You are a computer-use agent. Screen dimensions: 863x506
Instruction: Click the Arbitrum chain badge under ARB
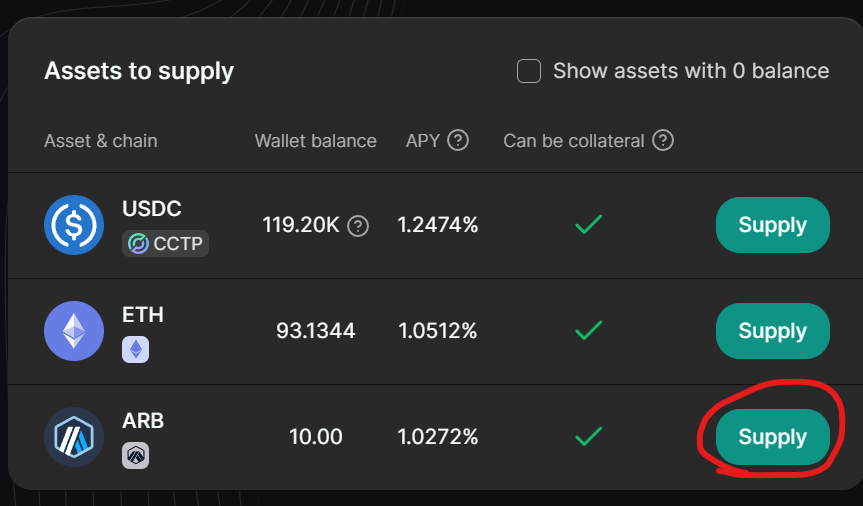135,455
